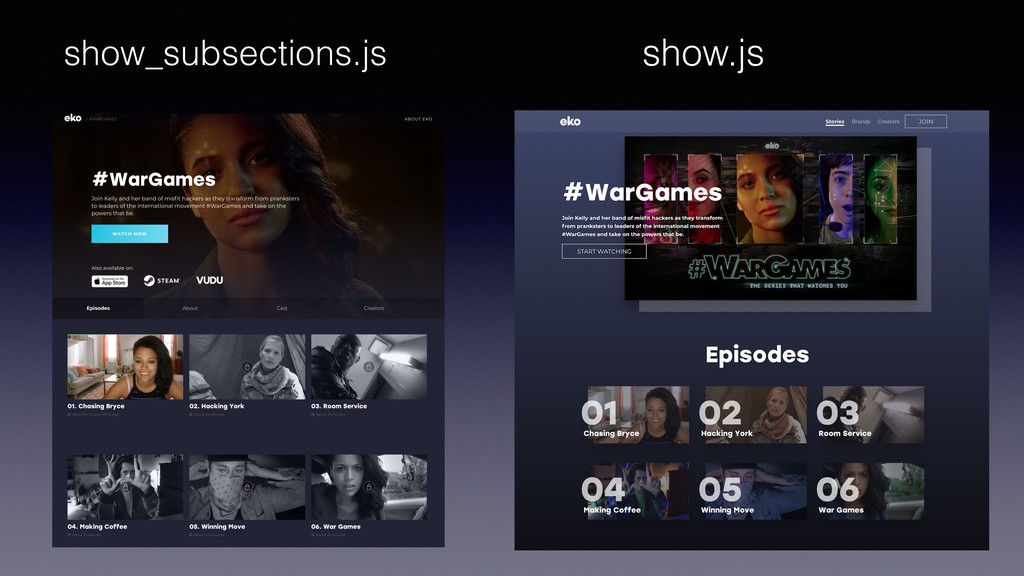Click the '03. Room Service' title text
This screenshot has width=1024, height=576.
[339, 406]
